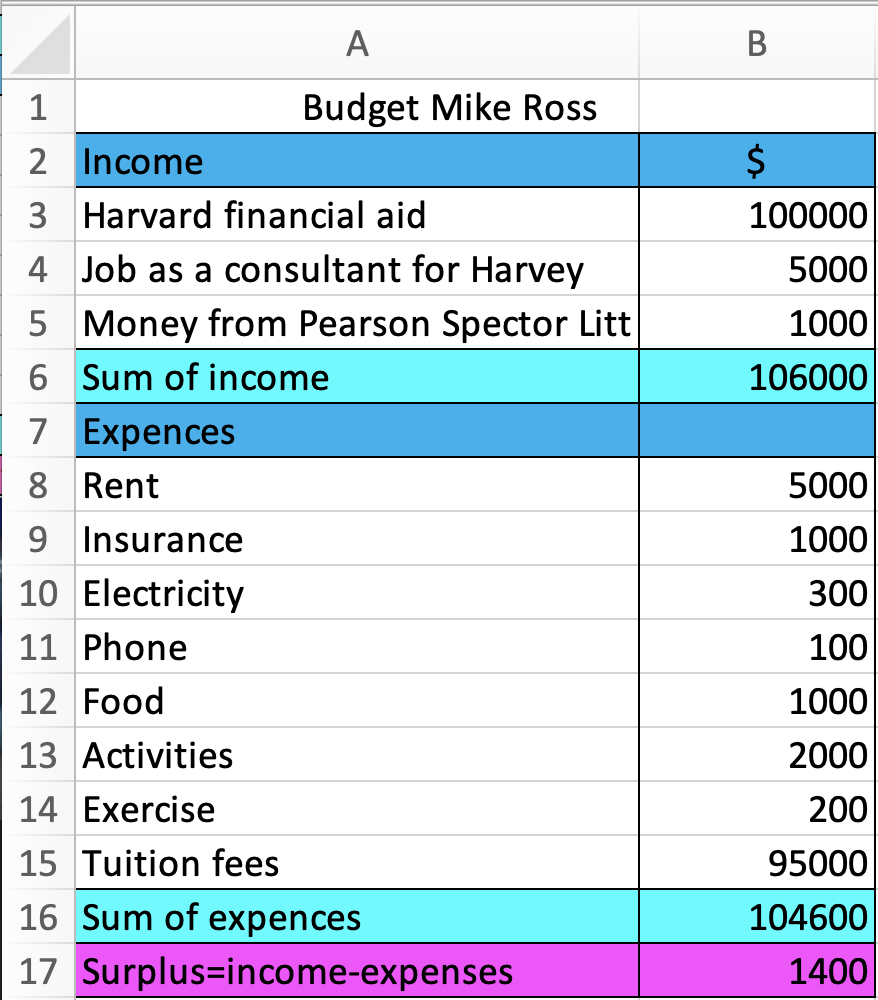Click the select-all corner triangle

coord(40,43)
